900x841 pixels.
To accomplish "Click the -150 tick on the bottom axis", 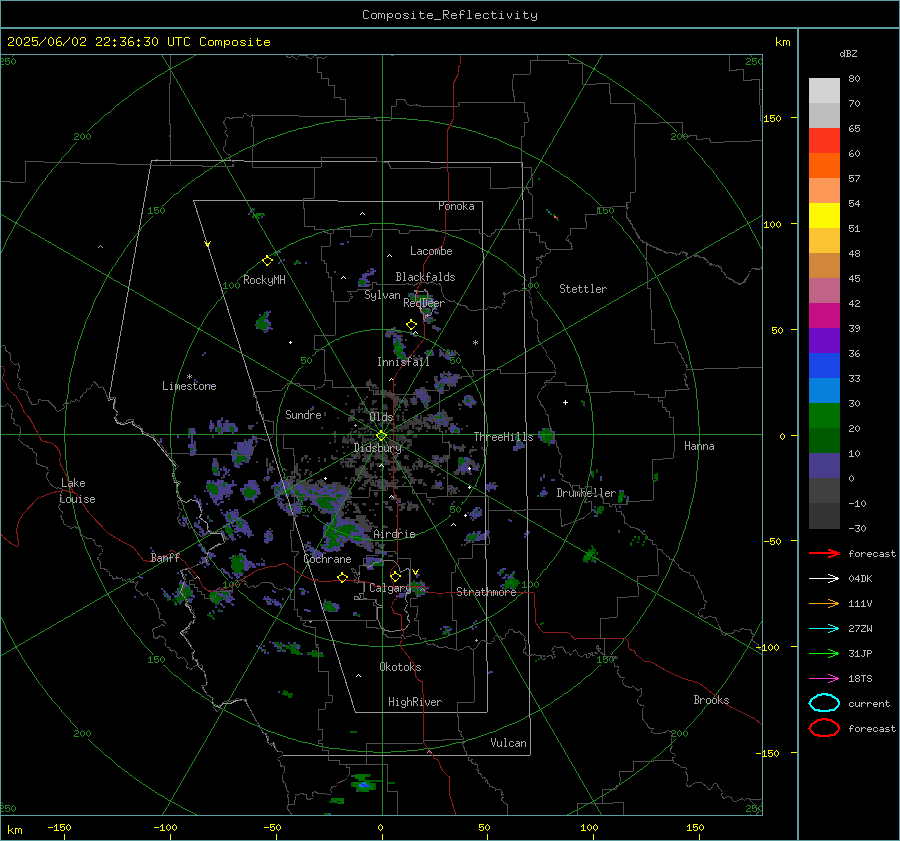I will tap(59, 827).
